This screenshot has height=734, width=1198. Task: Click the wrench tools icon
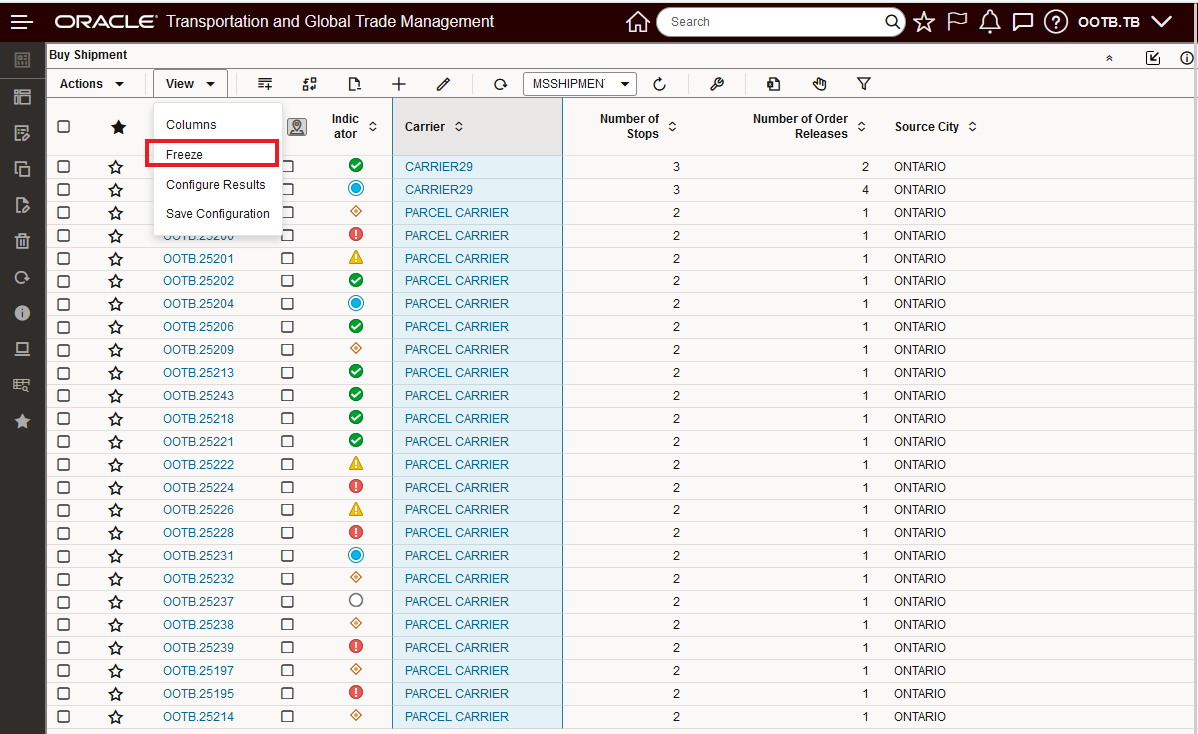pos(717,84)
